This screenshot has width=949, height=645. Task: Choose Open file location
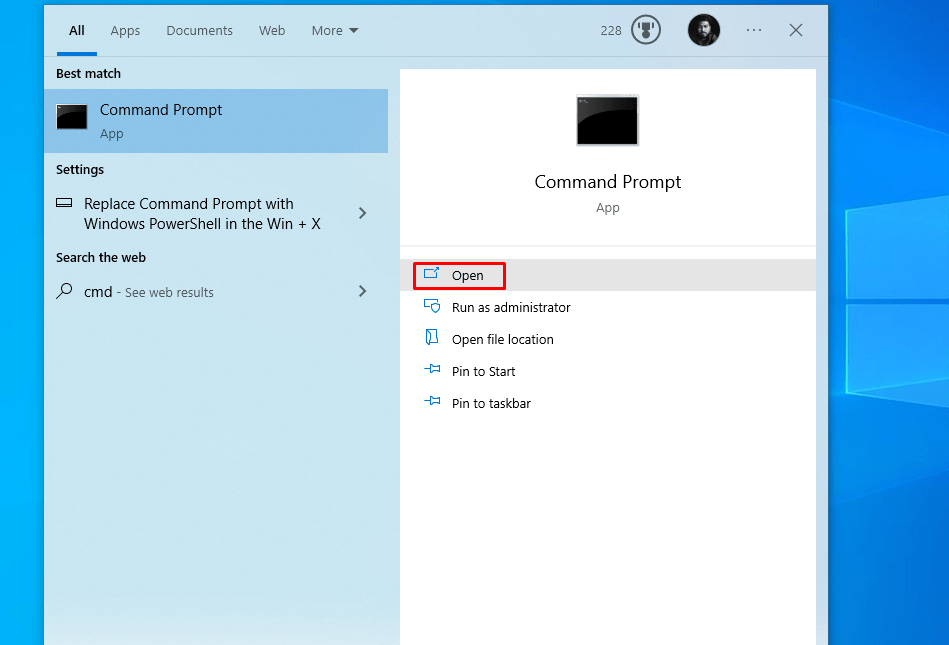pyautogui.click(x=608, y=339)
